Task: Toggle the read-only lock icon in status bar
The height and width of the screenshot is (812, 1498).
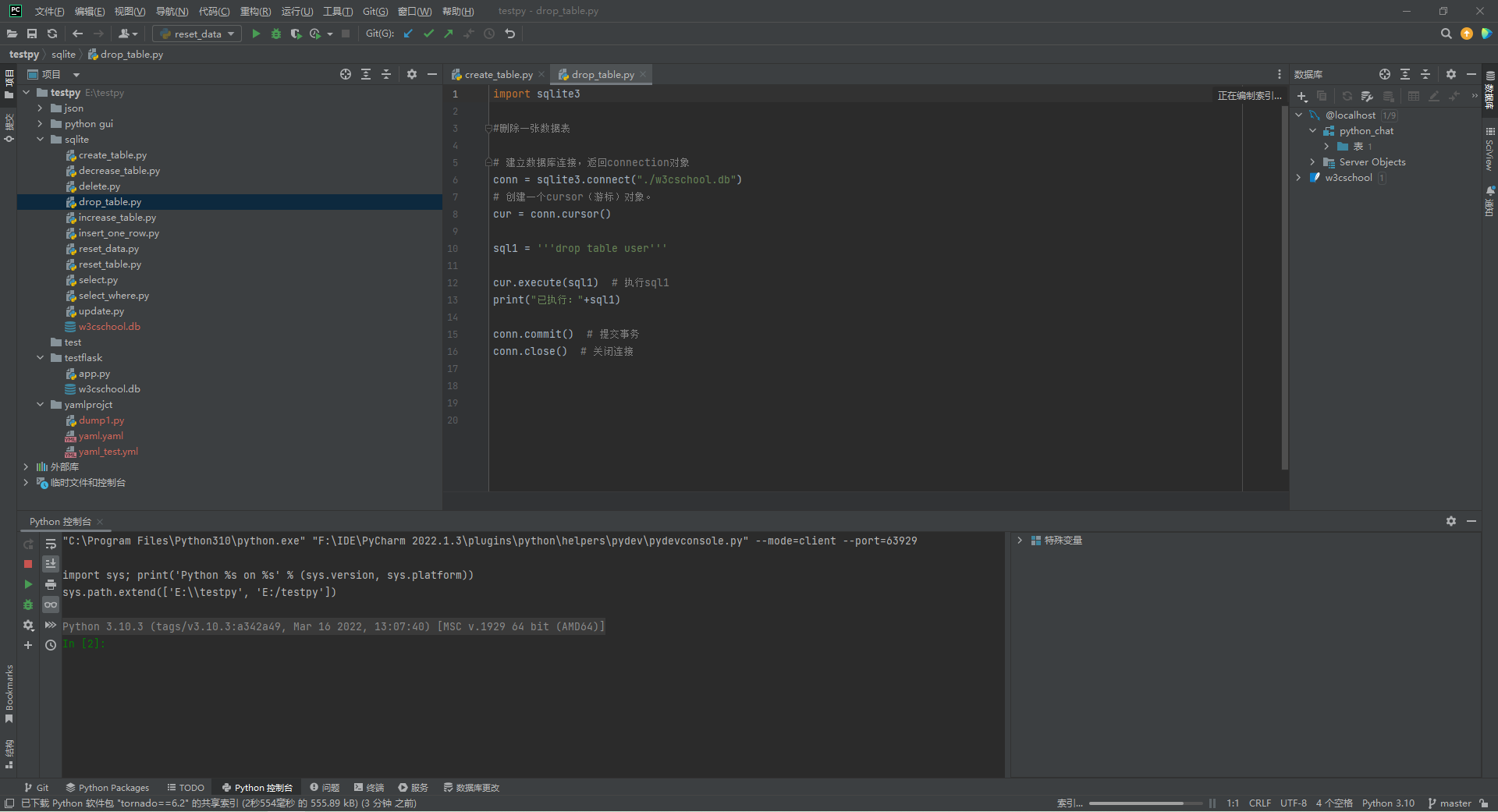Action: 1483,803
